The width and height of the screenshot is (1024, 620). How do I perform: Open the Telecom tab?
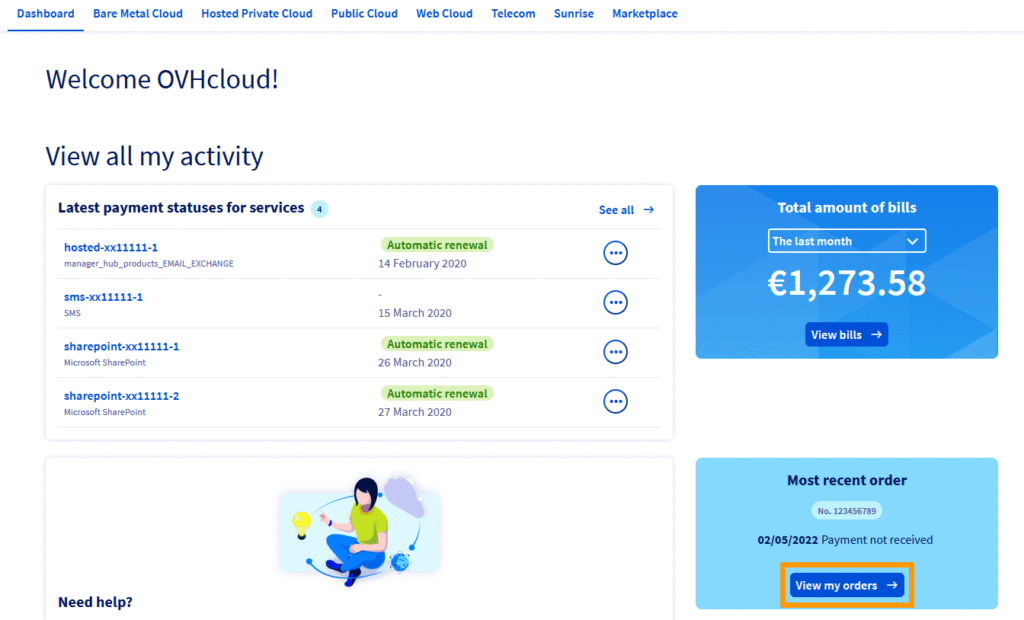tap(513, 14)
